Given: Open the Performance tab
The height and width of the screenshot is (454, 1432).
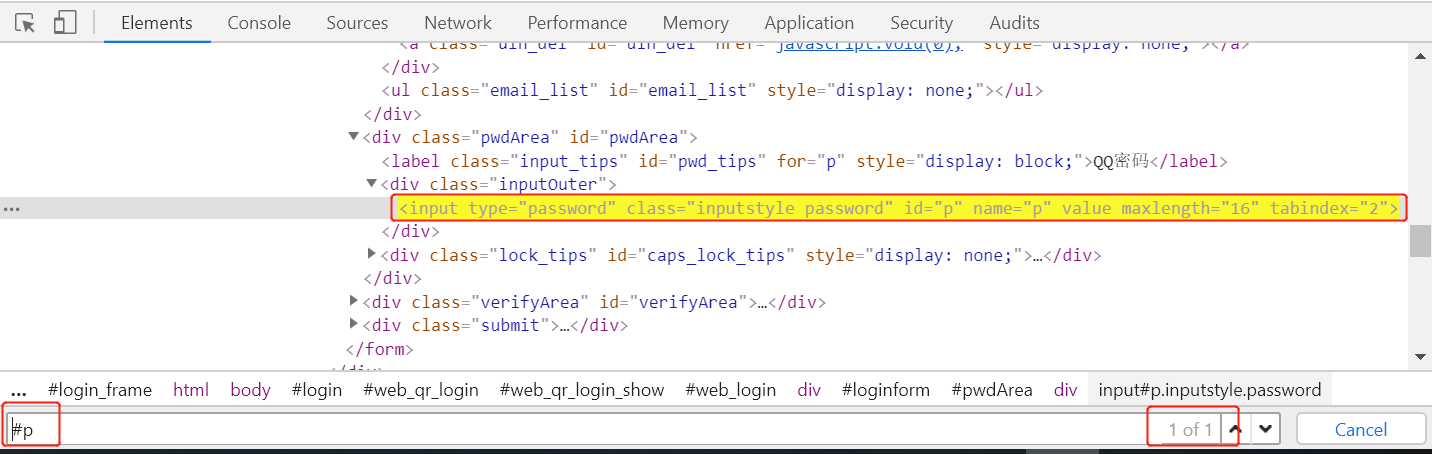Looking at the screenshot, I should coord(577,22).
